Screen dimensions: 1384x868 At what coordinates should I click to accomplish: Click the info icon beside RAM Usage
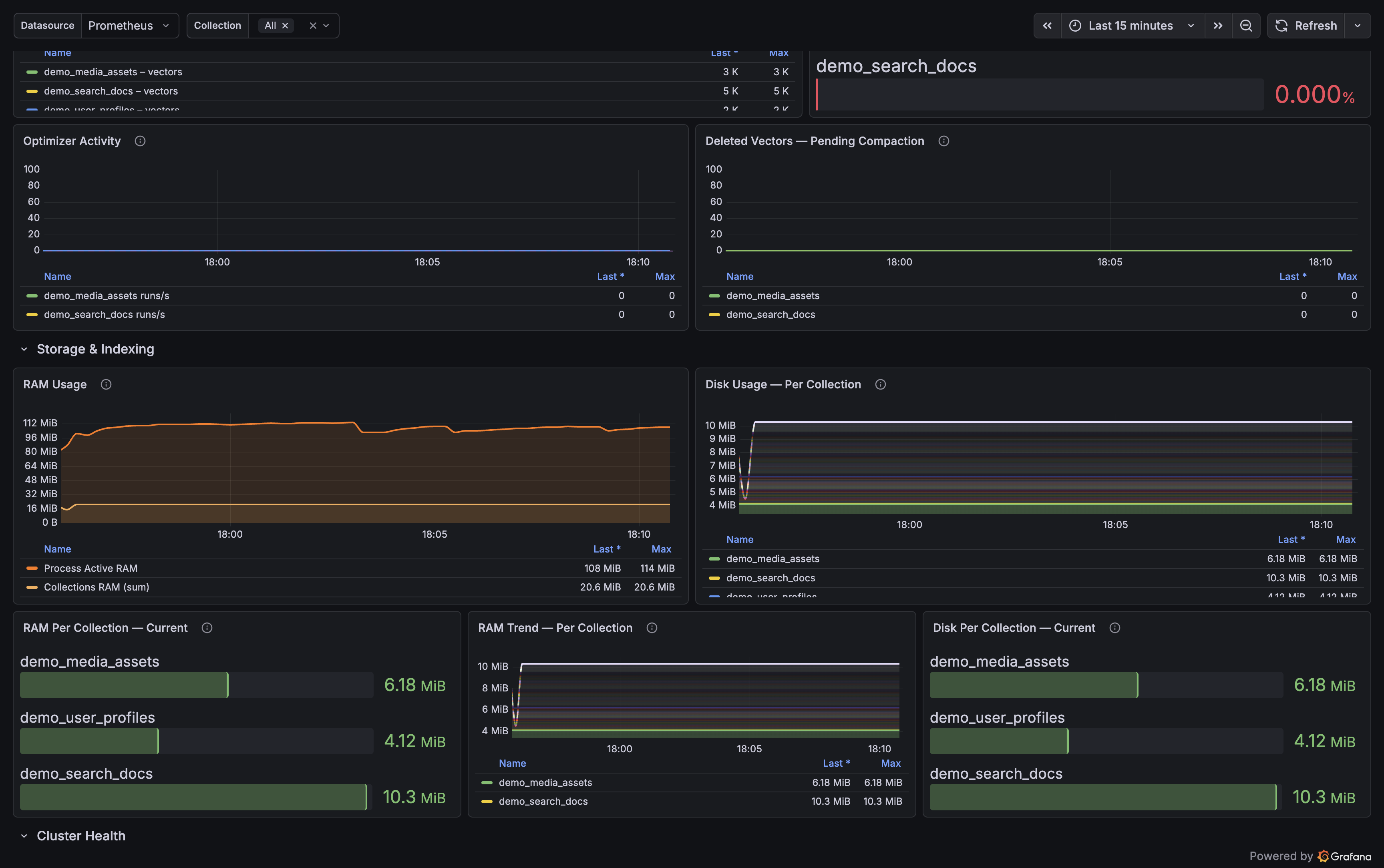click(106, 385)
